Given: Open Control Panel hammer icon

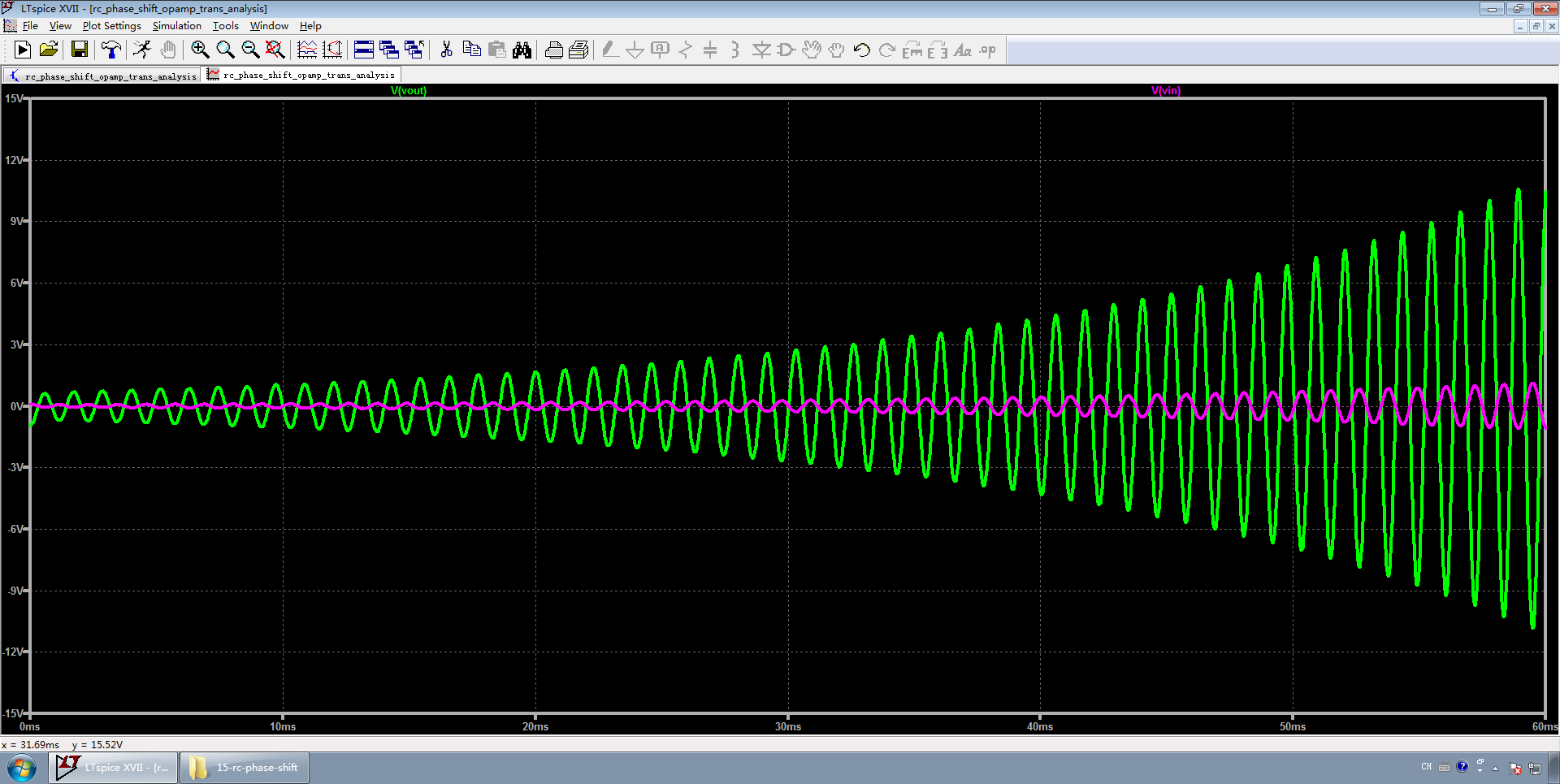Looking at the screenshot, I should [x=110, y=50].
